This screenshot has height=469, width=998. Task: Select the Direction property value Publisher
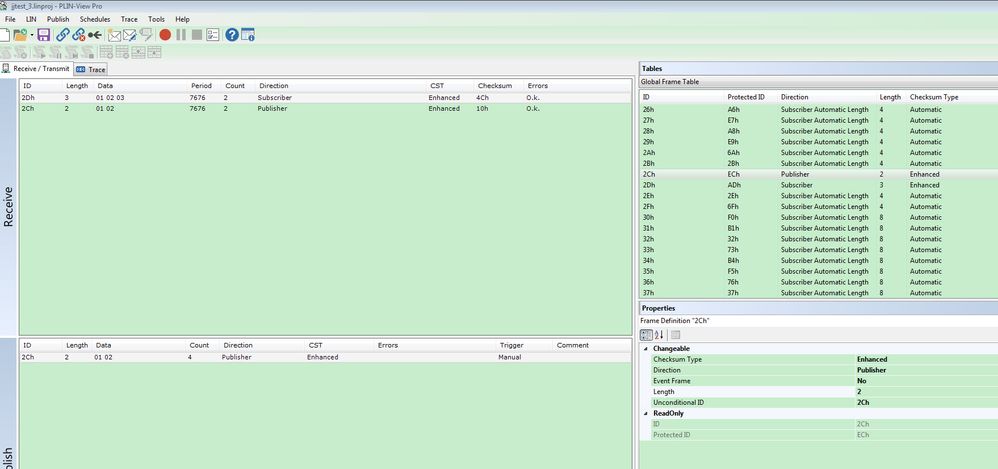point(871,370)
